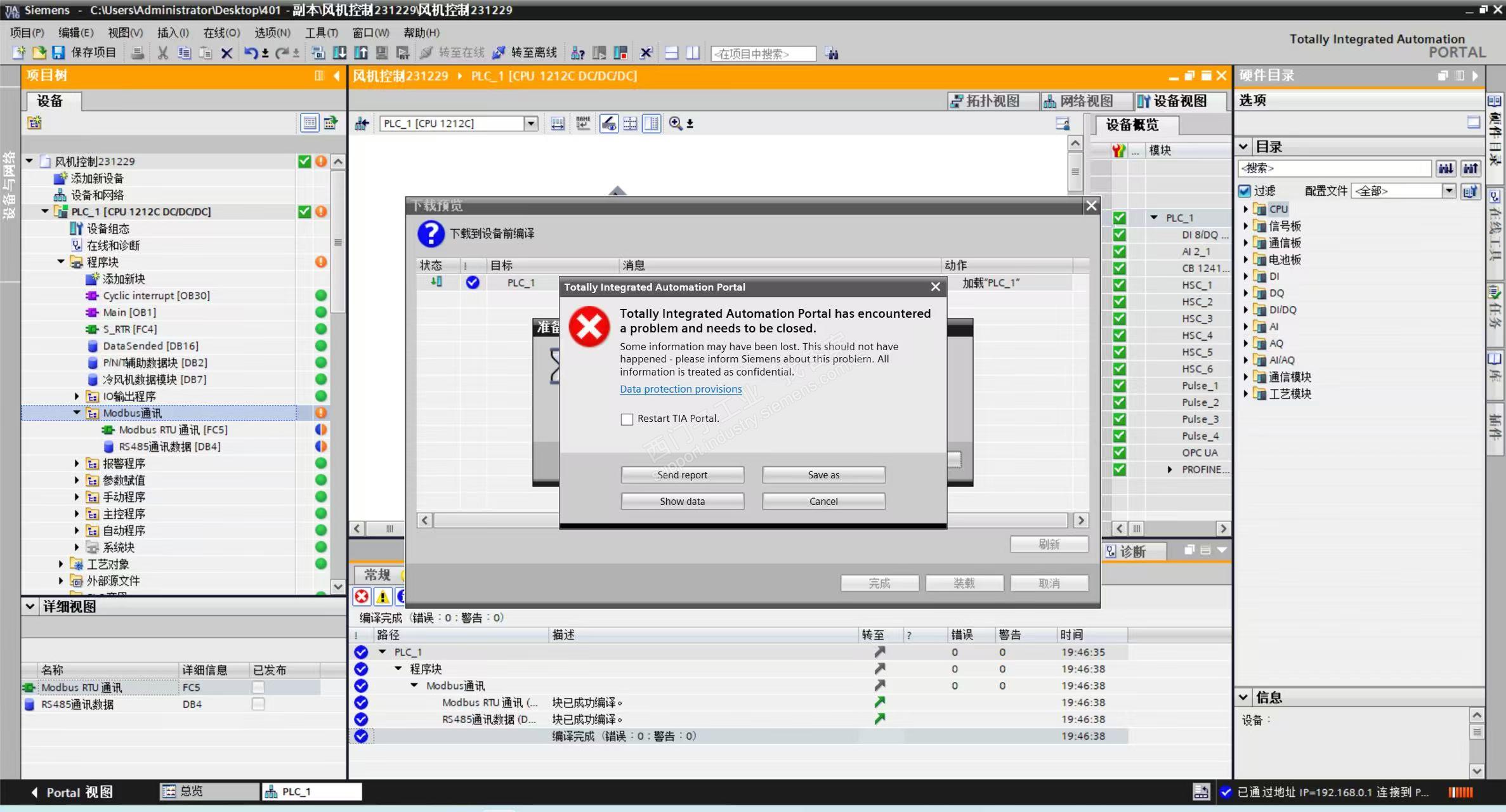The image size is (1506, 812).
Task: Click the zoom magnifier in device view
Action: pyautogui.click(x=675, y=124)
